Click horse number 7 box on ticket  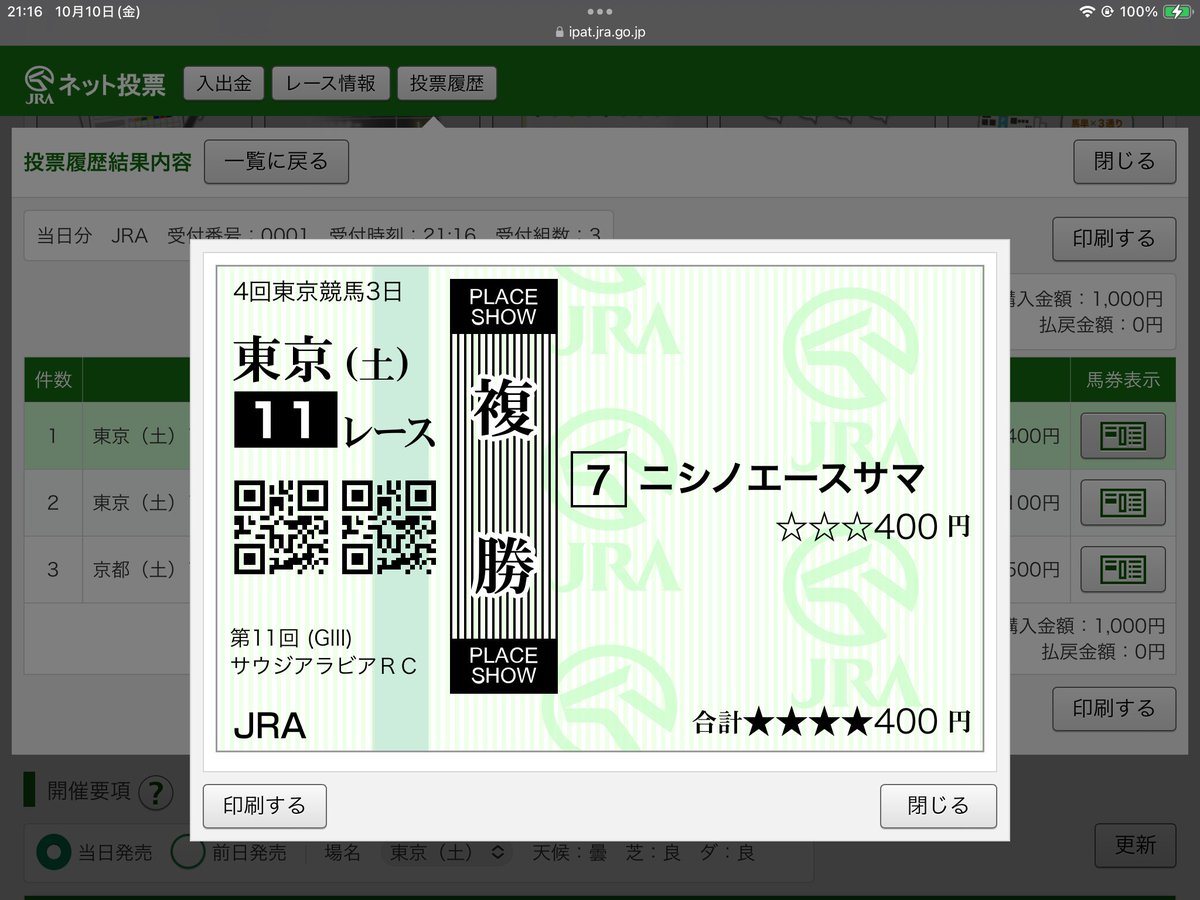pyautogui.click(x=598, y=480)
